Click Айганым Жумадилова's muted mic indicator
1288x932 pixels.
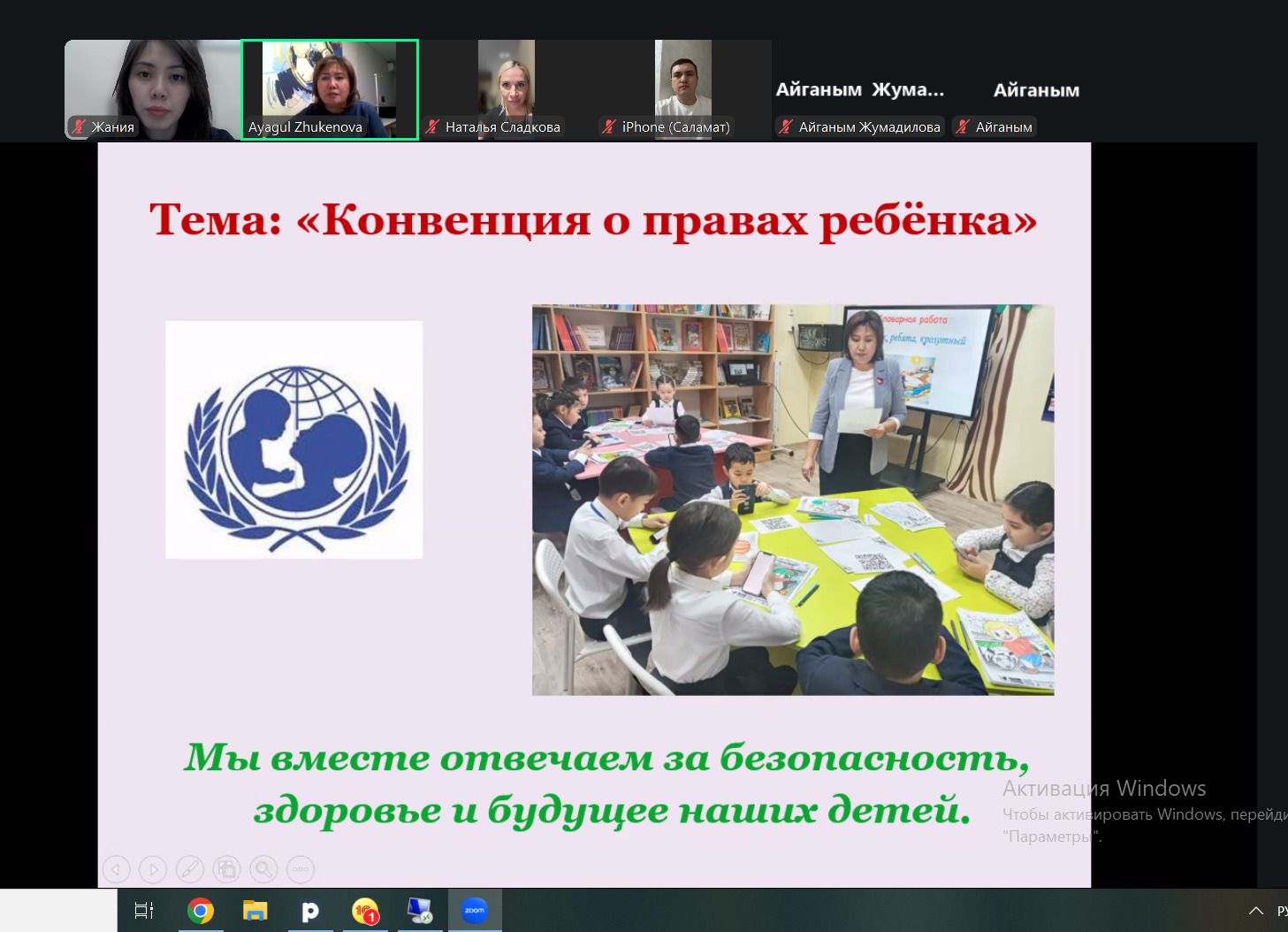(x=786, y=127)
